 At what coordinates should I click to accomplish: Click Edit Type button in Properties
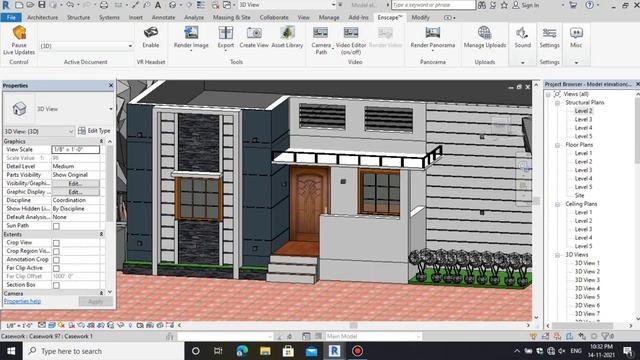(94, 131)
